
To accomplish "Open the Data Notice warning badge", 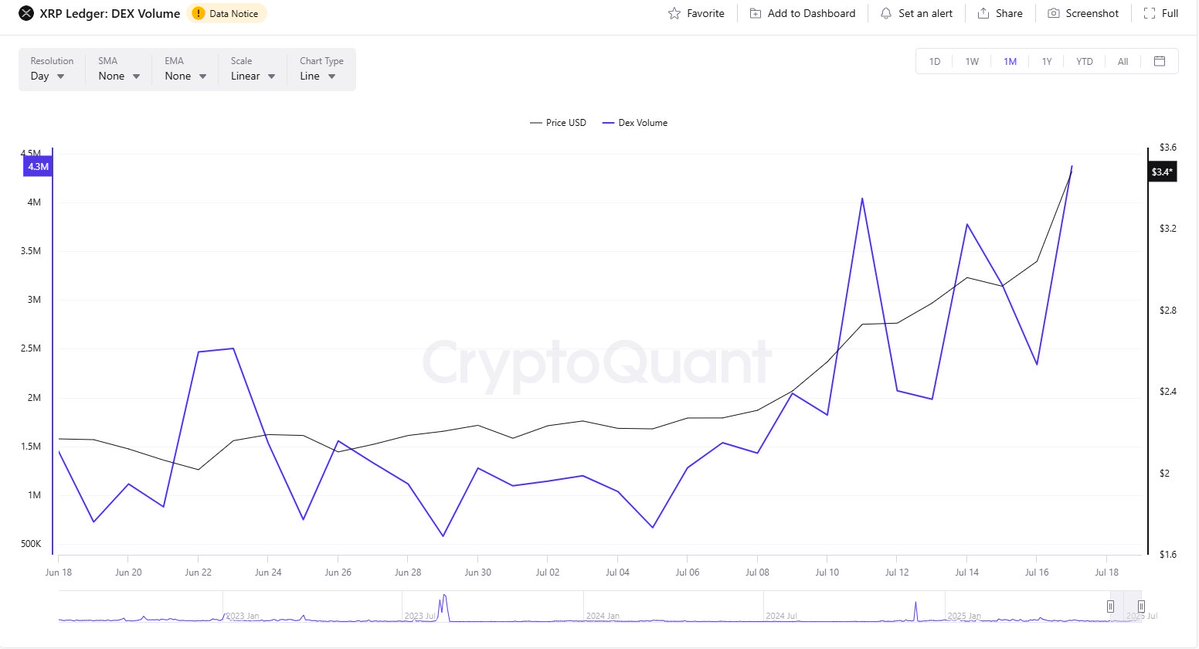I will coord(226,13).
